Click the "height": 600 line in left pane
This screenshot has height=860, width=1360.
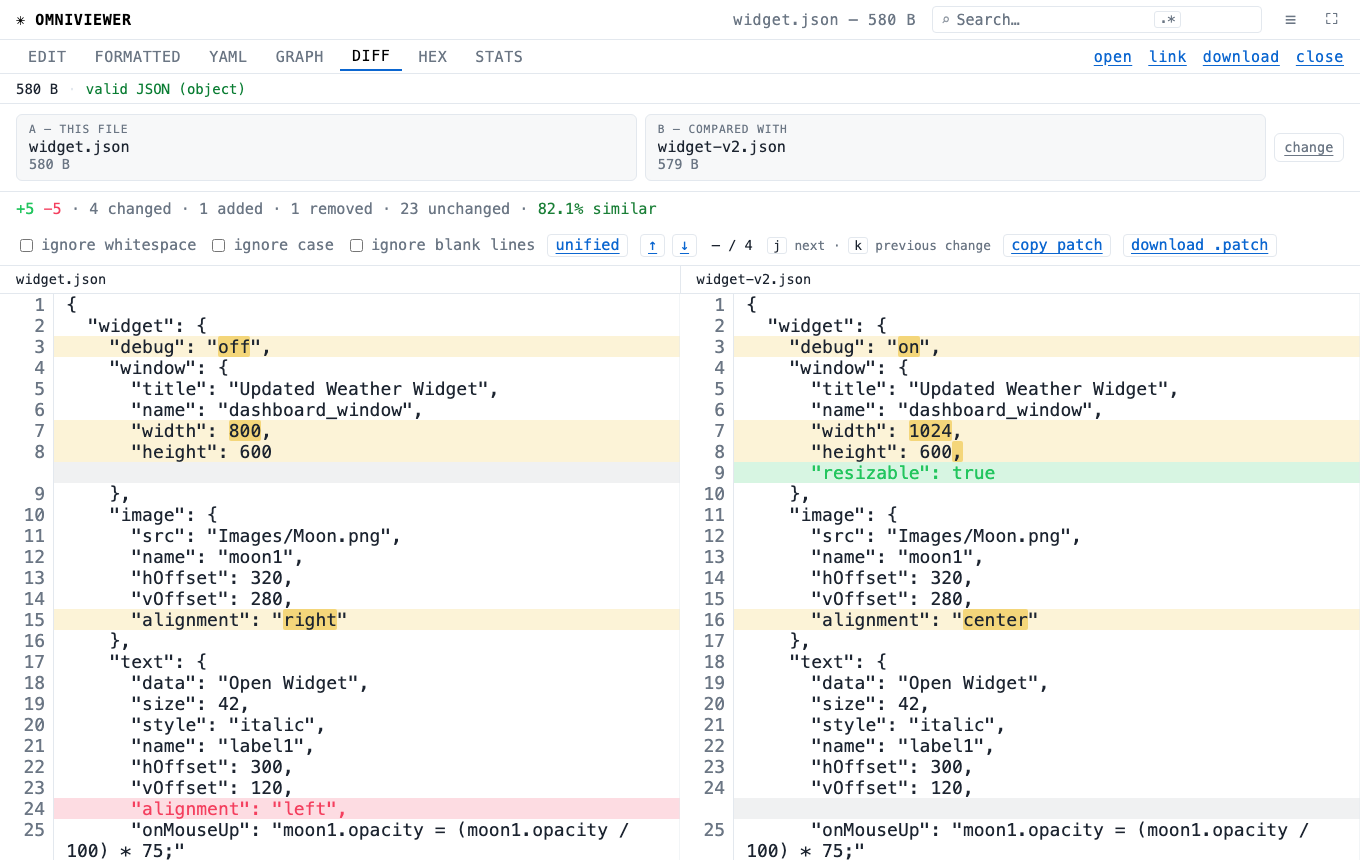366,452
